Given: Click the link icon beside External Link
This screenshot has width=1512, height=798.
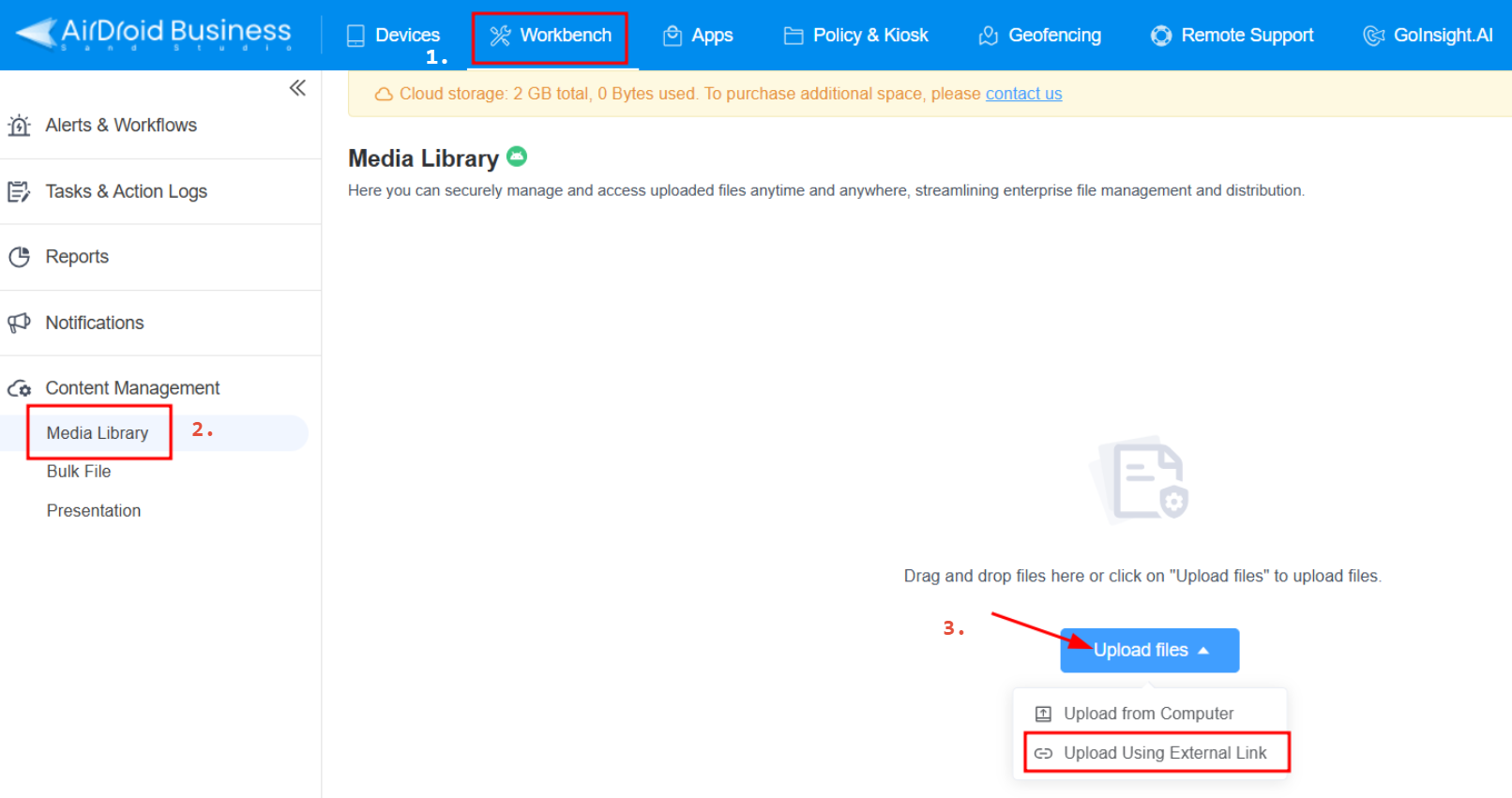Looking at the screenshot, I should point(1043,753).
